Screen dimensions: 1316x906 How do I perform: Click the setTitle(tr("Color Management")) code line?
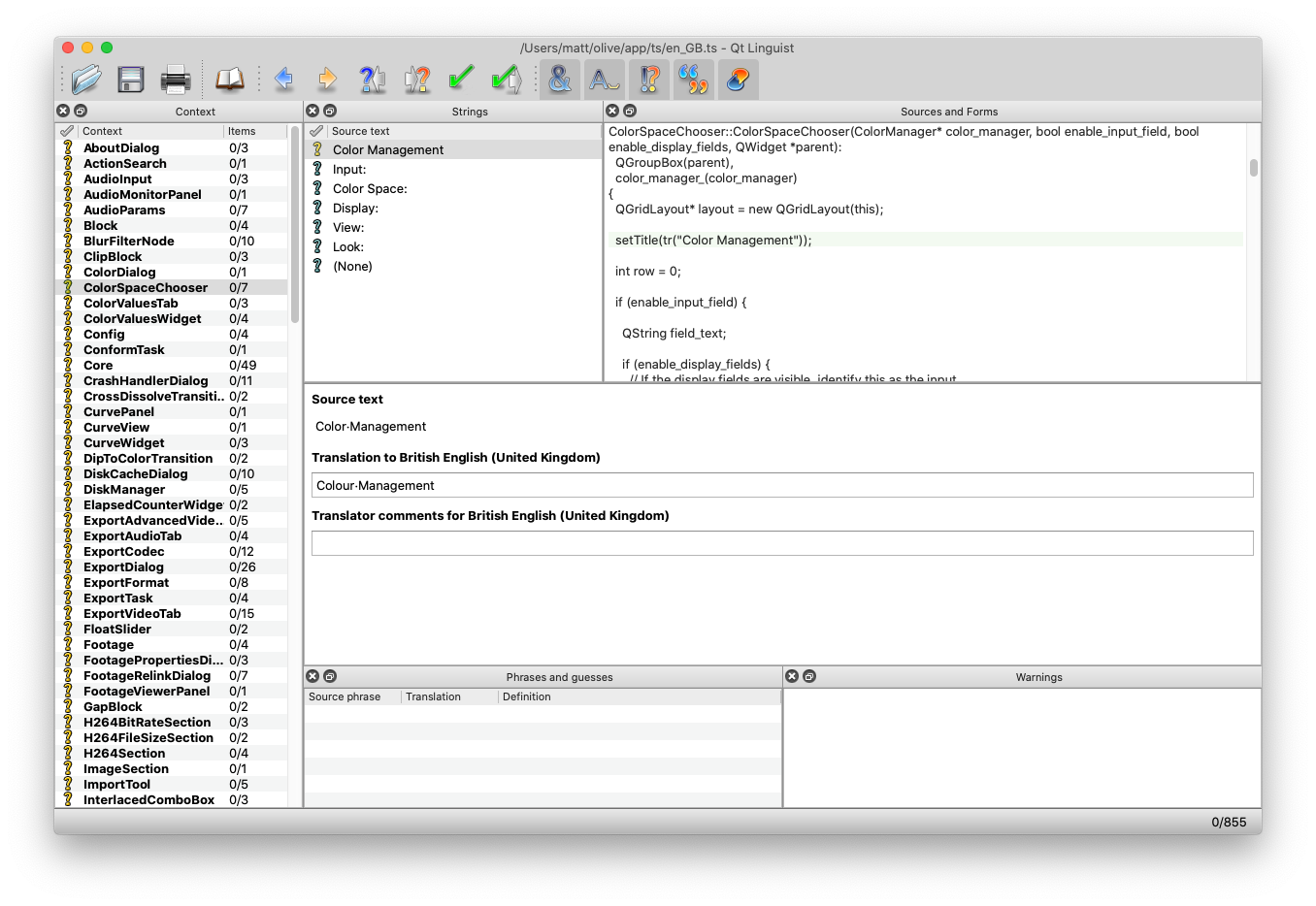pyautogui.click(x=713, y=240)
